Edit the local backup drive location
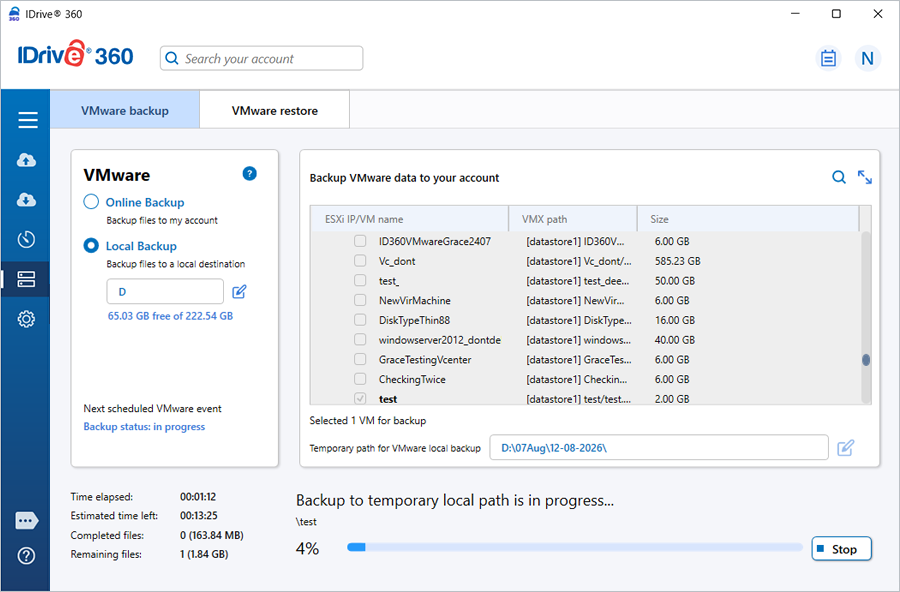Viewport: 900px width, 592px height. click(239, 292)
